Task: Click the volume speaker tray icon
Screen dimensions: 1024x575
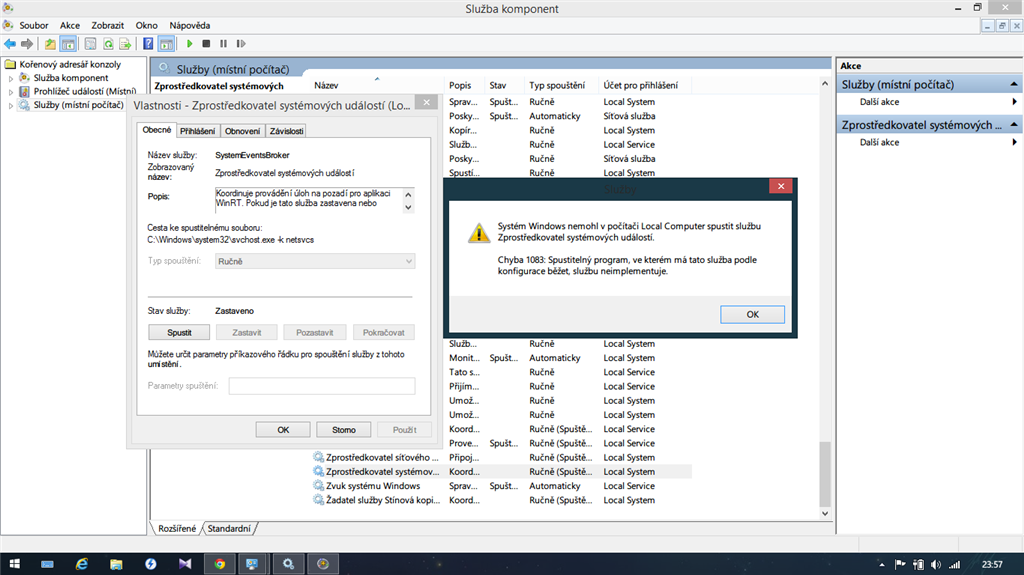Action: 936,565
